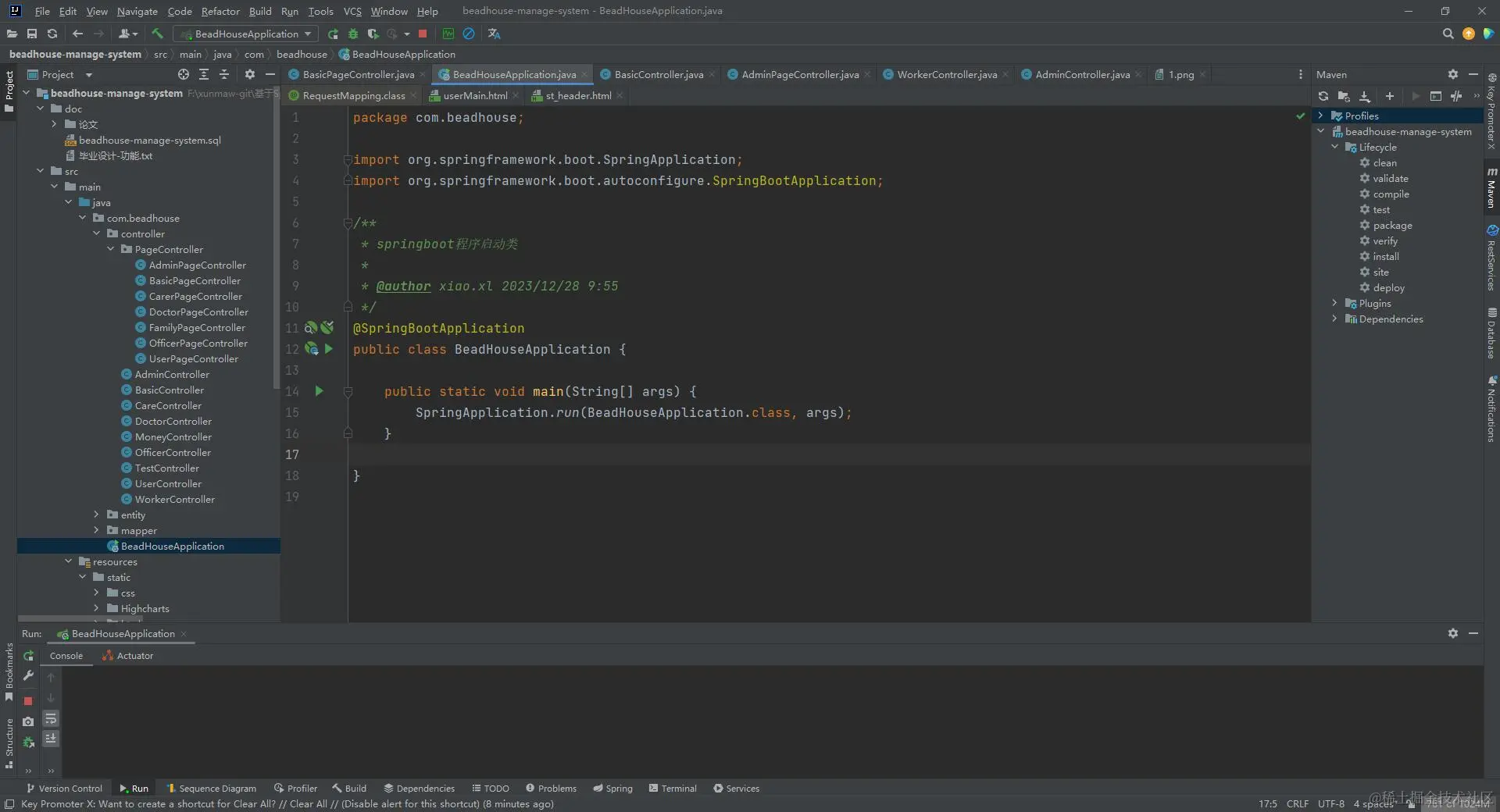Click the red Stop icon in the Run panel
Viewport: 1500px width, 812px height.
[x=28, y=701]
